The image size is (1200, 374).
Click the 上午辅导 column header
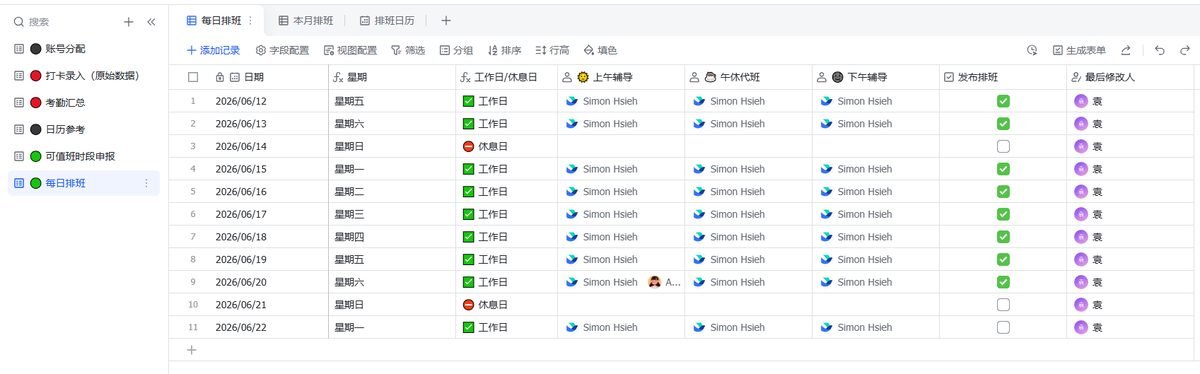(621, 77)
